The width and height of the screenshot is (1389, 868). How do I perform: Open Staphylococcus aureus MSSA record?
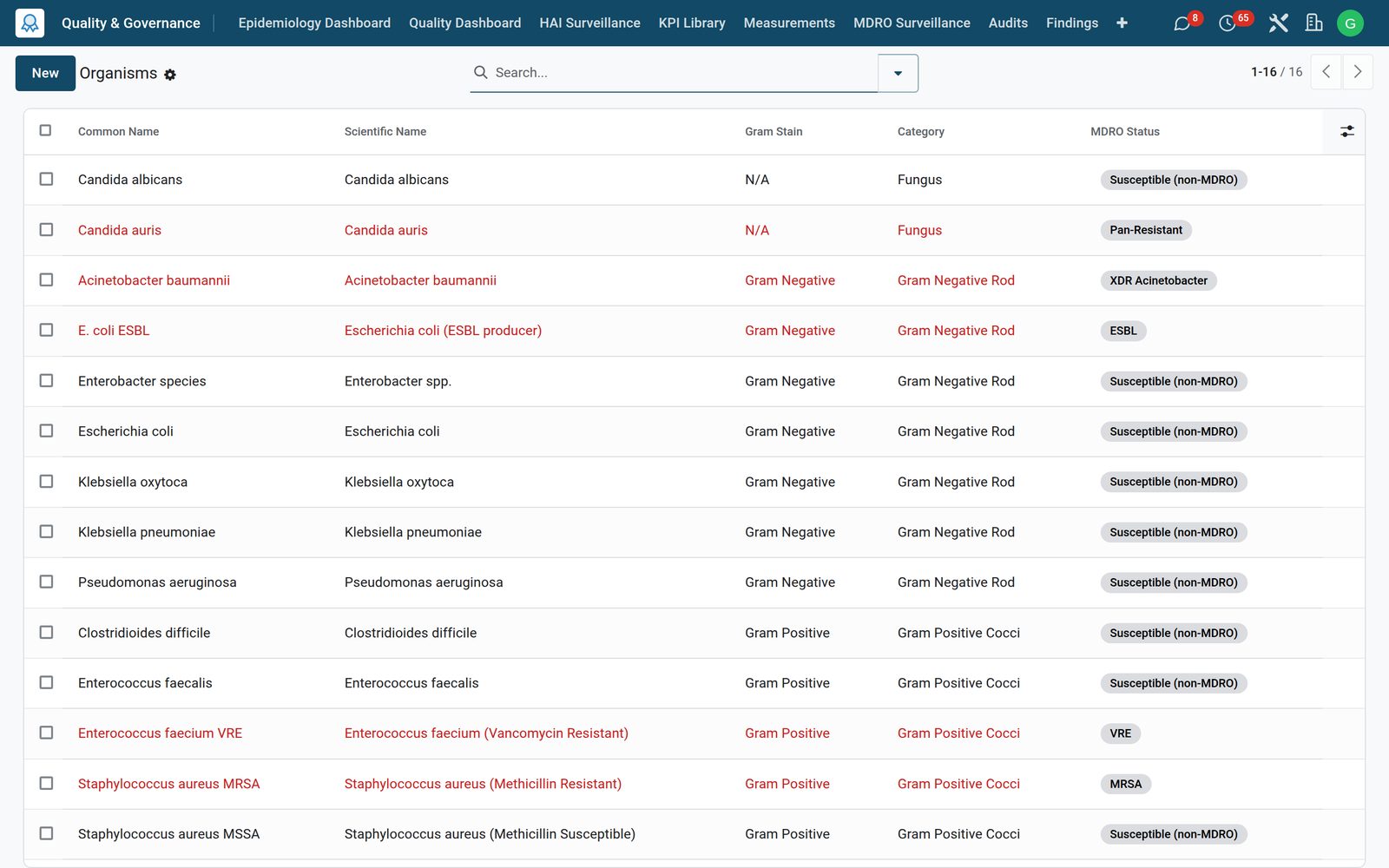(694, 834)
